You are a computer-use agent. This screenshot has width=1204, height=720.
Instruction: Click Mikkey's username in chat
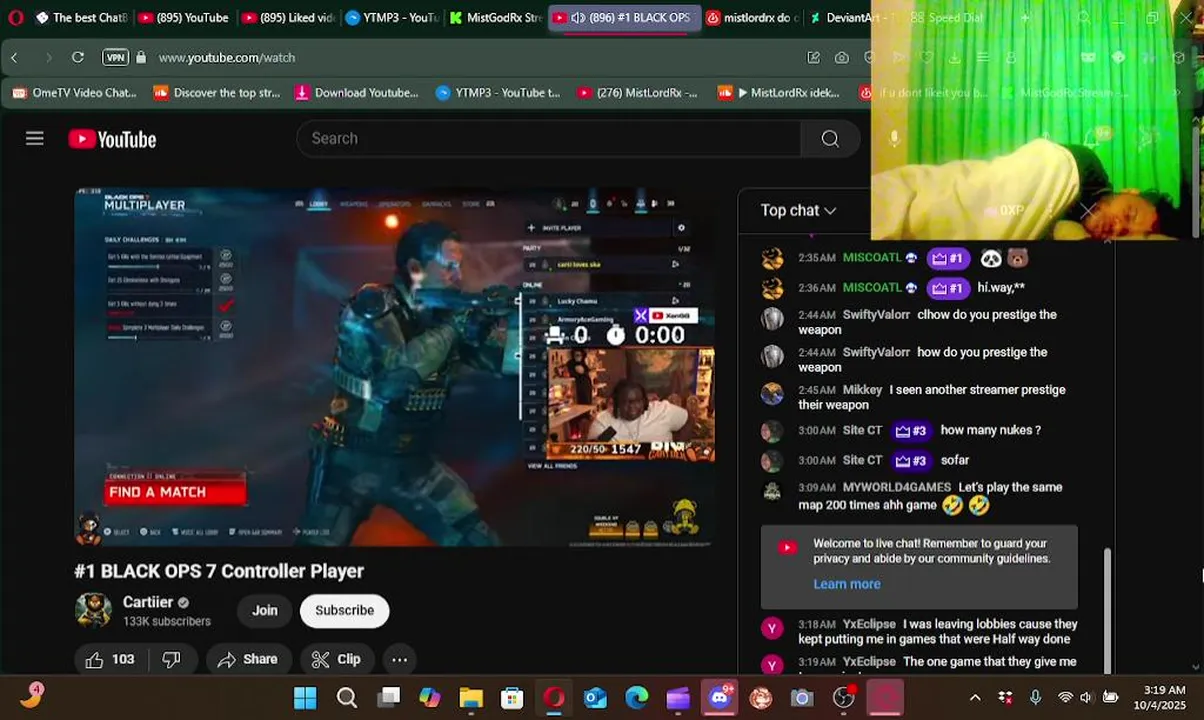[x=862, y=390]
